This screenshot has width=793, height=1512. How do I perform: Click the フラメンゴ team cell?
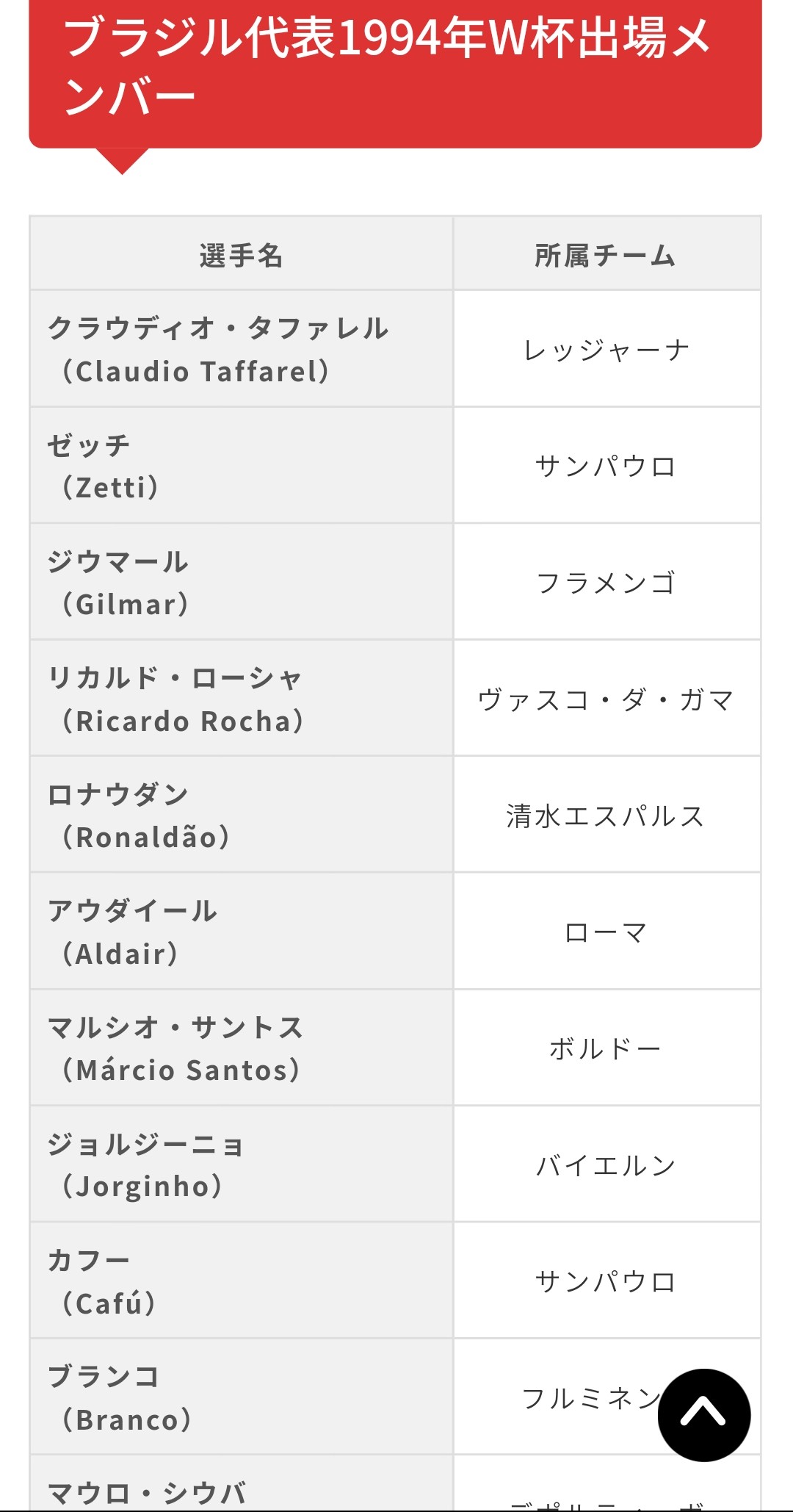pyautogui.click(x=606, y=583)
